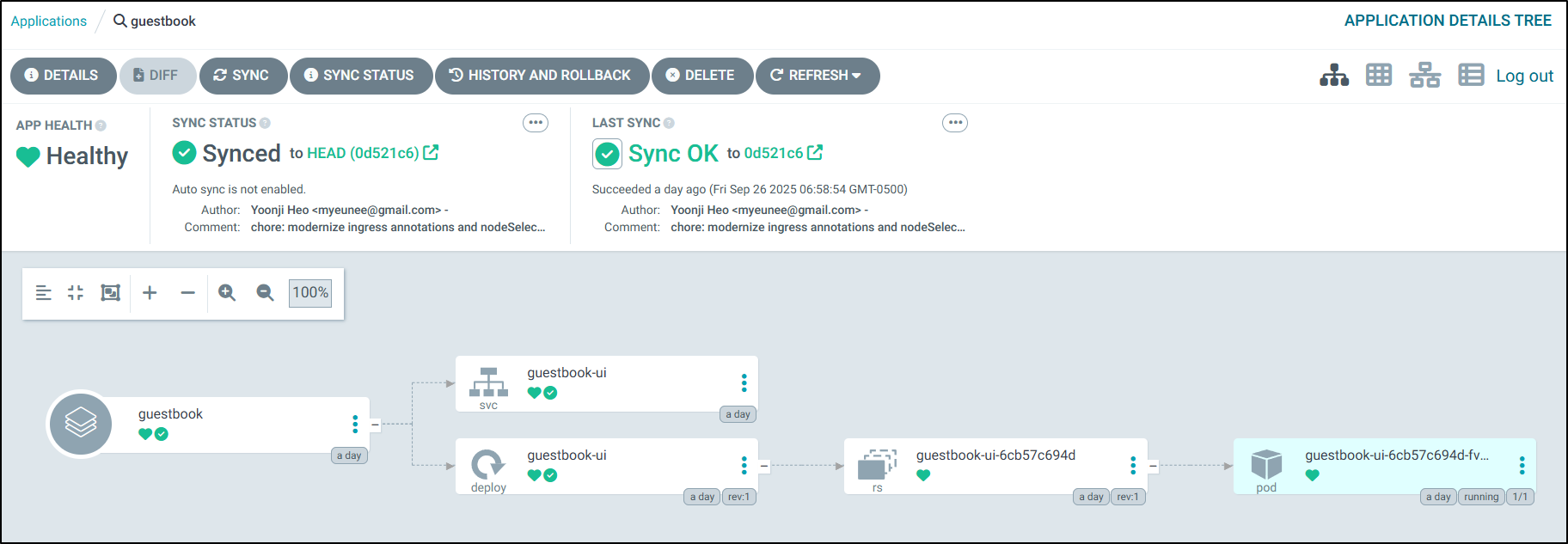
Task: Open the guestbook-ui service kebab menu
Action: (744, 382)
